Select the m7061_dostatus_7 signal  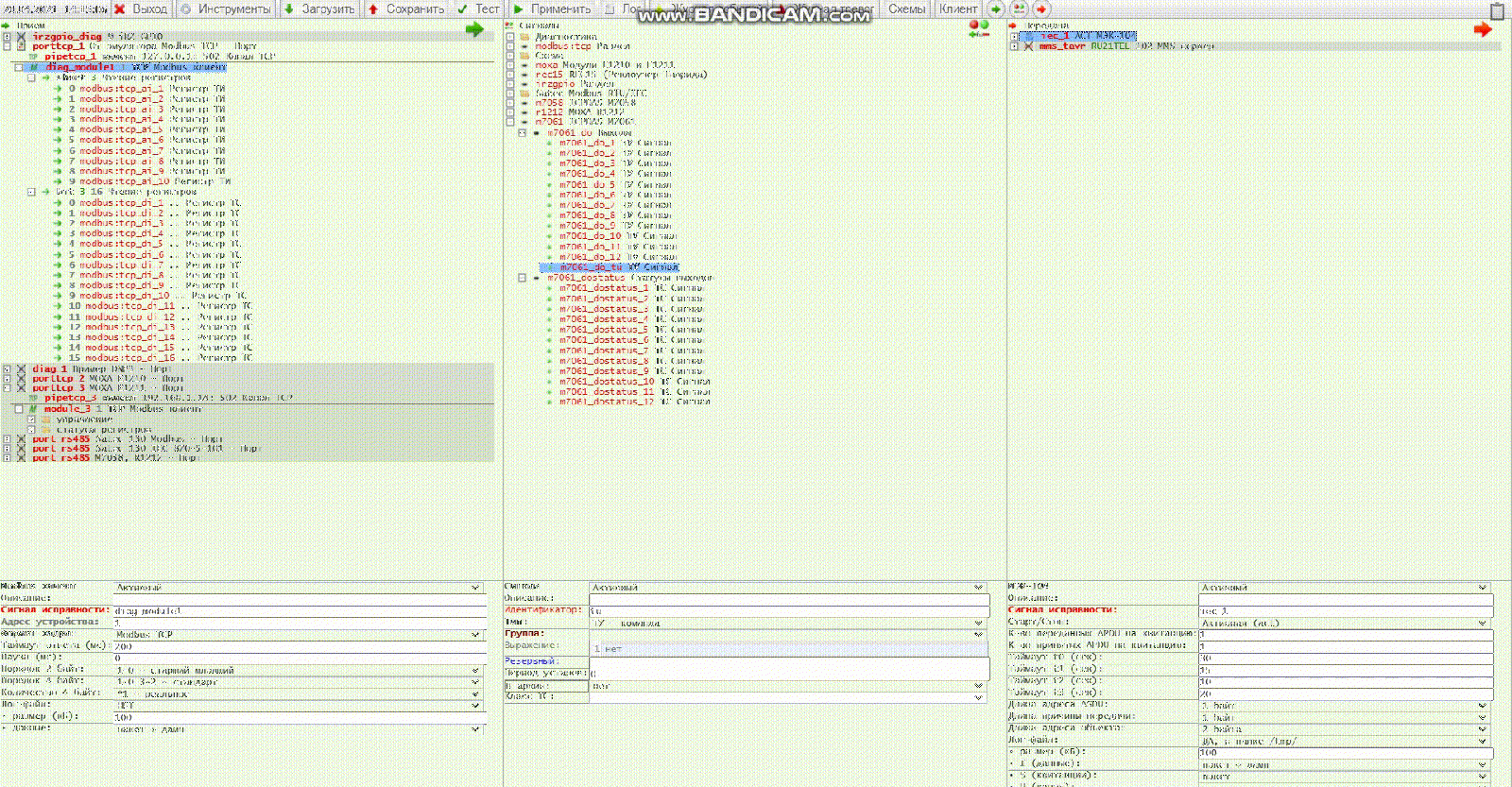(627, 351)
